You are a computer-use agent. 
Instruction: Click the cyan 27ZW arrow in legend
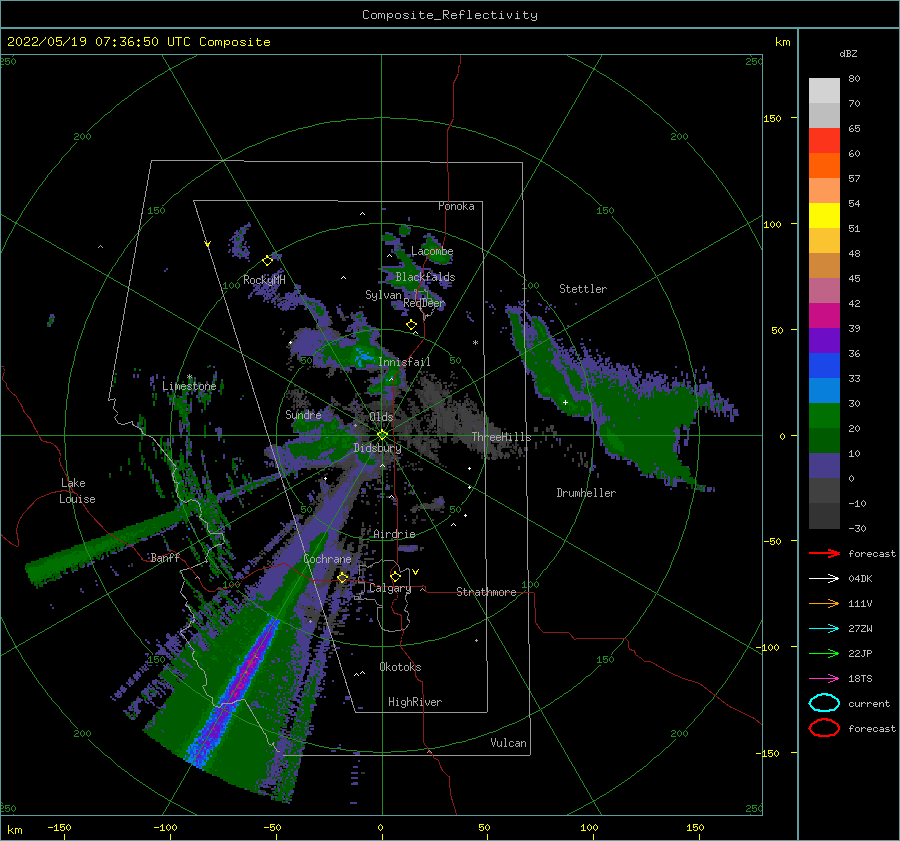824,629
